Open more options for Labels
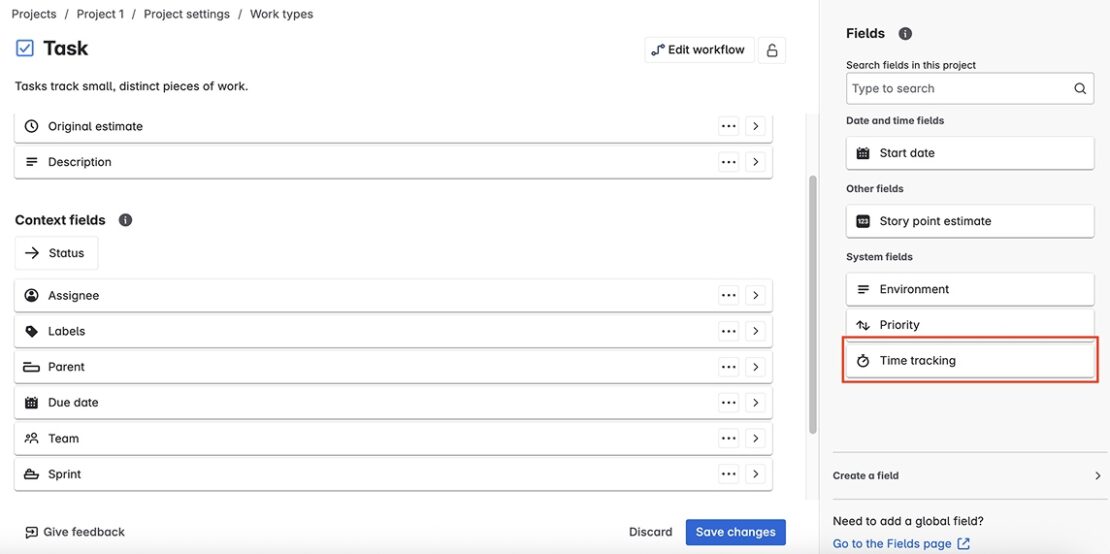 [x=728, y=331]
